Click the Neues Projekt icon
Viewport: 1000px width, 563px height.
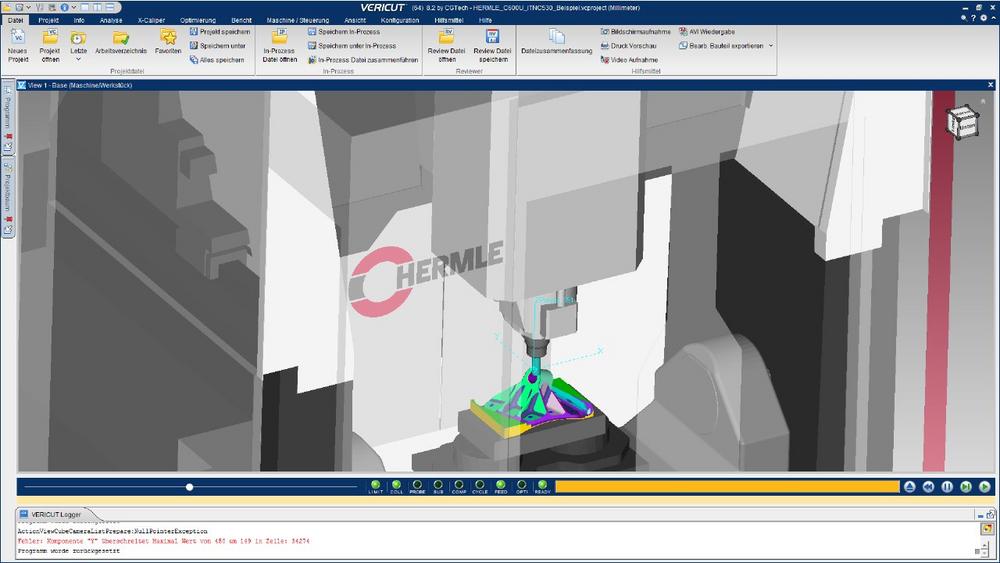(18, 38)
